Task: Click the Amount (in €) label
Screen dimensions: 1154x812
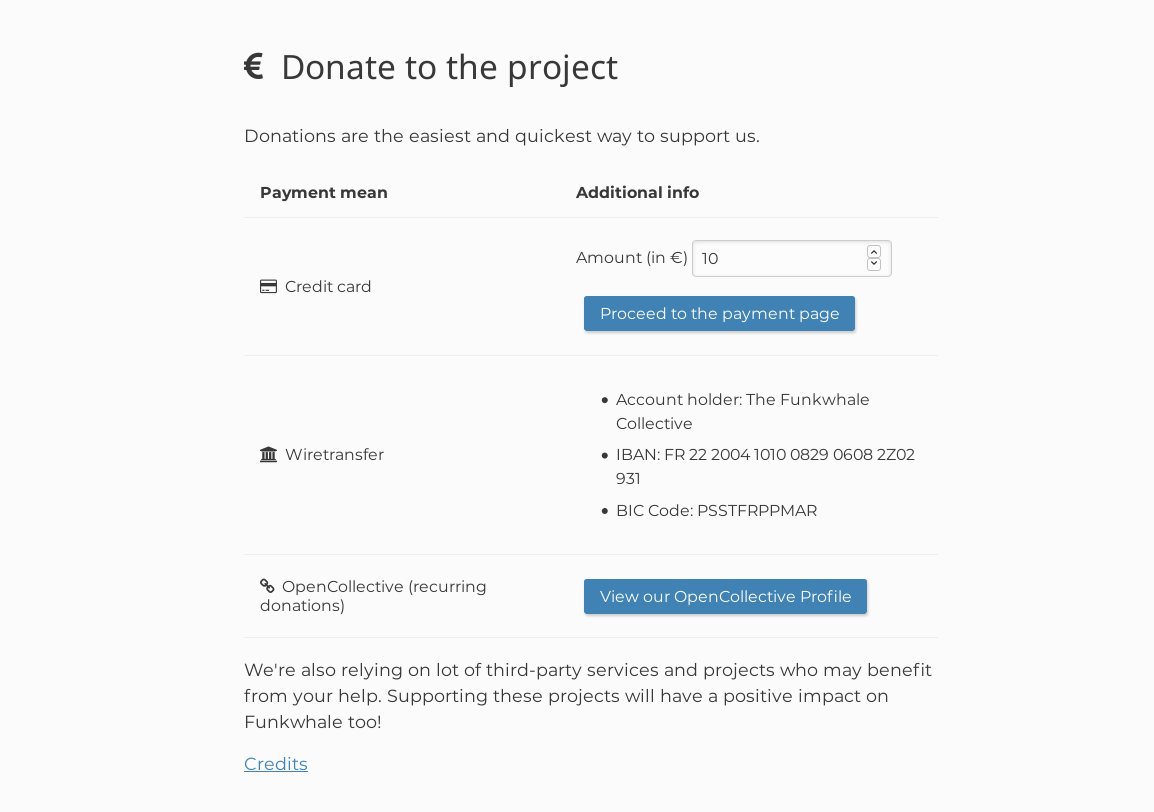Action: (631, 258)
